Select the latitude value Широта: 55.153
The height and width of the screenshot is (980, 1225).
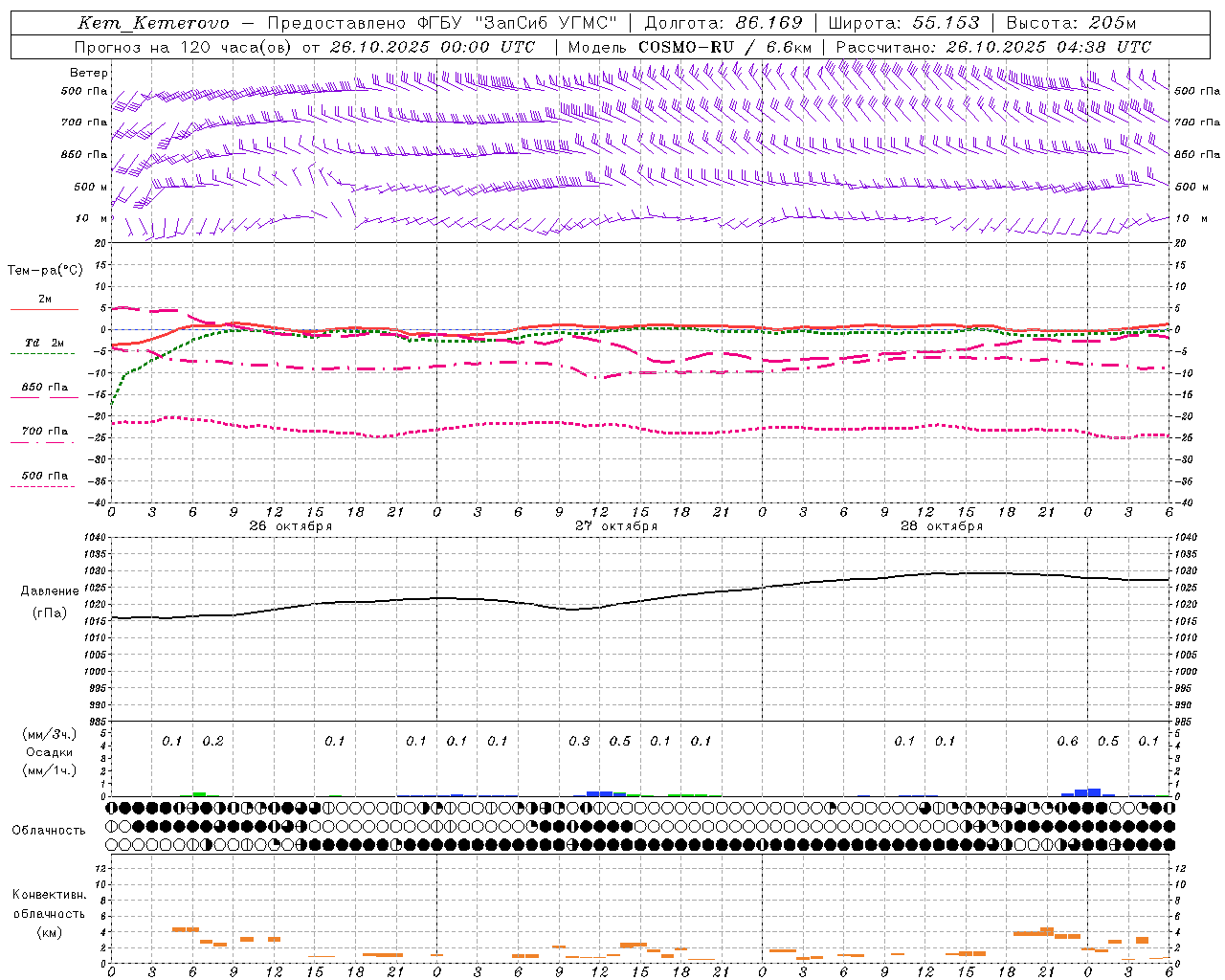(903, 23)
